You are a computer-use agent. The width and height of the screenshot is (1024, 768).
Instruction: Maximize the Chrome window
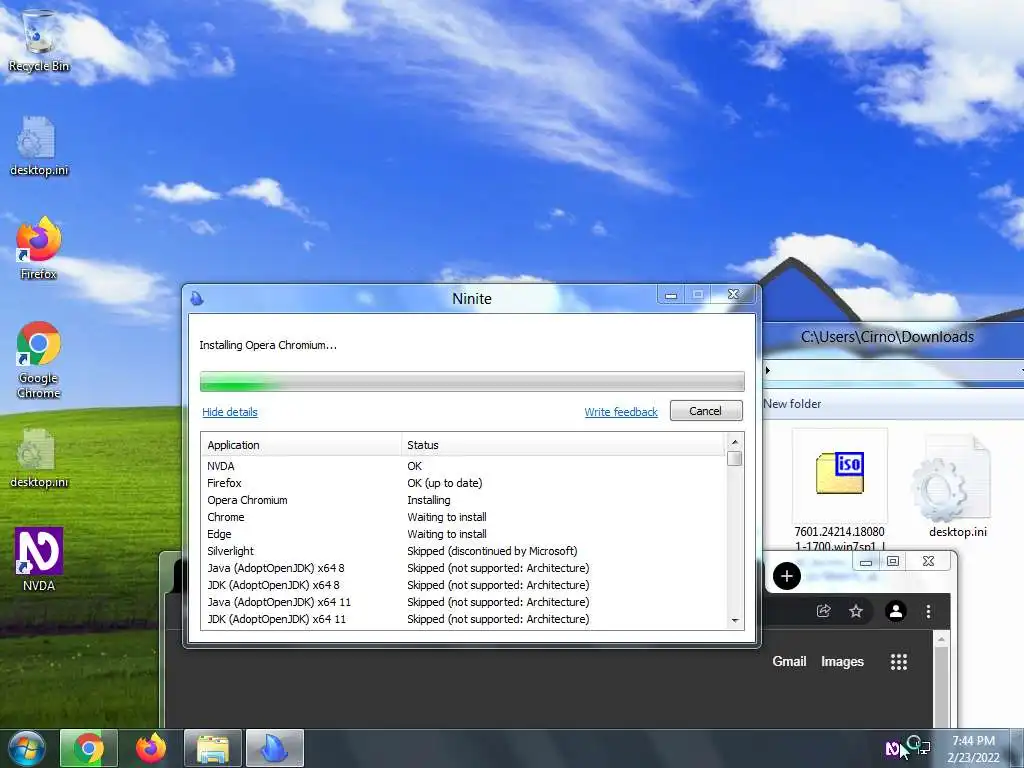tap(893, 562)
